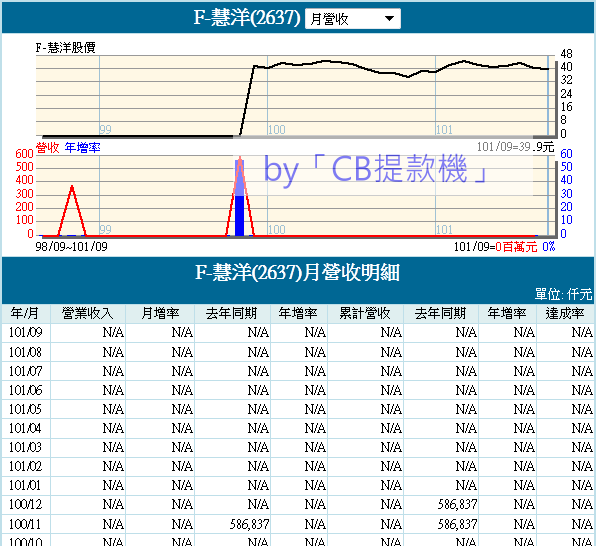Select the 101/03 row date cell
600x546 pixels.
point(25,447)
